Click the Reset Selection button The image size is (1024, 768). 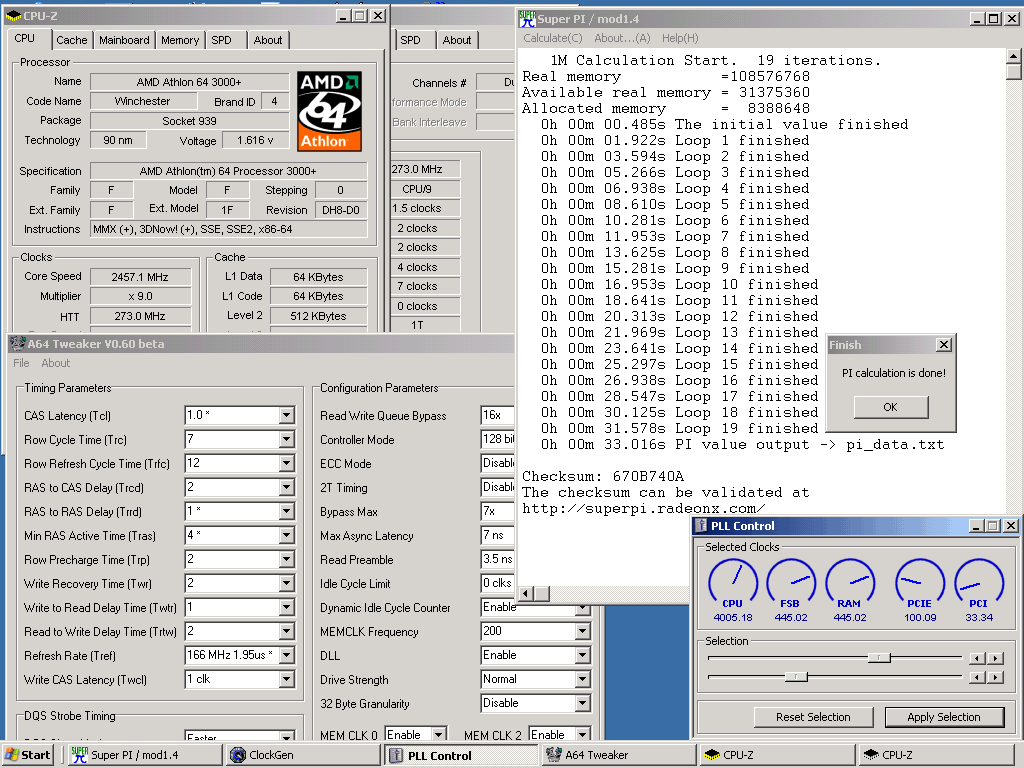coord(813,717)
